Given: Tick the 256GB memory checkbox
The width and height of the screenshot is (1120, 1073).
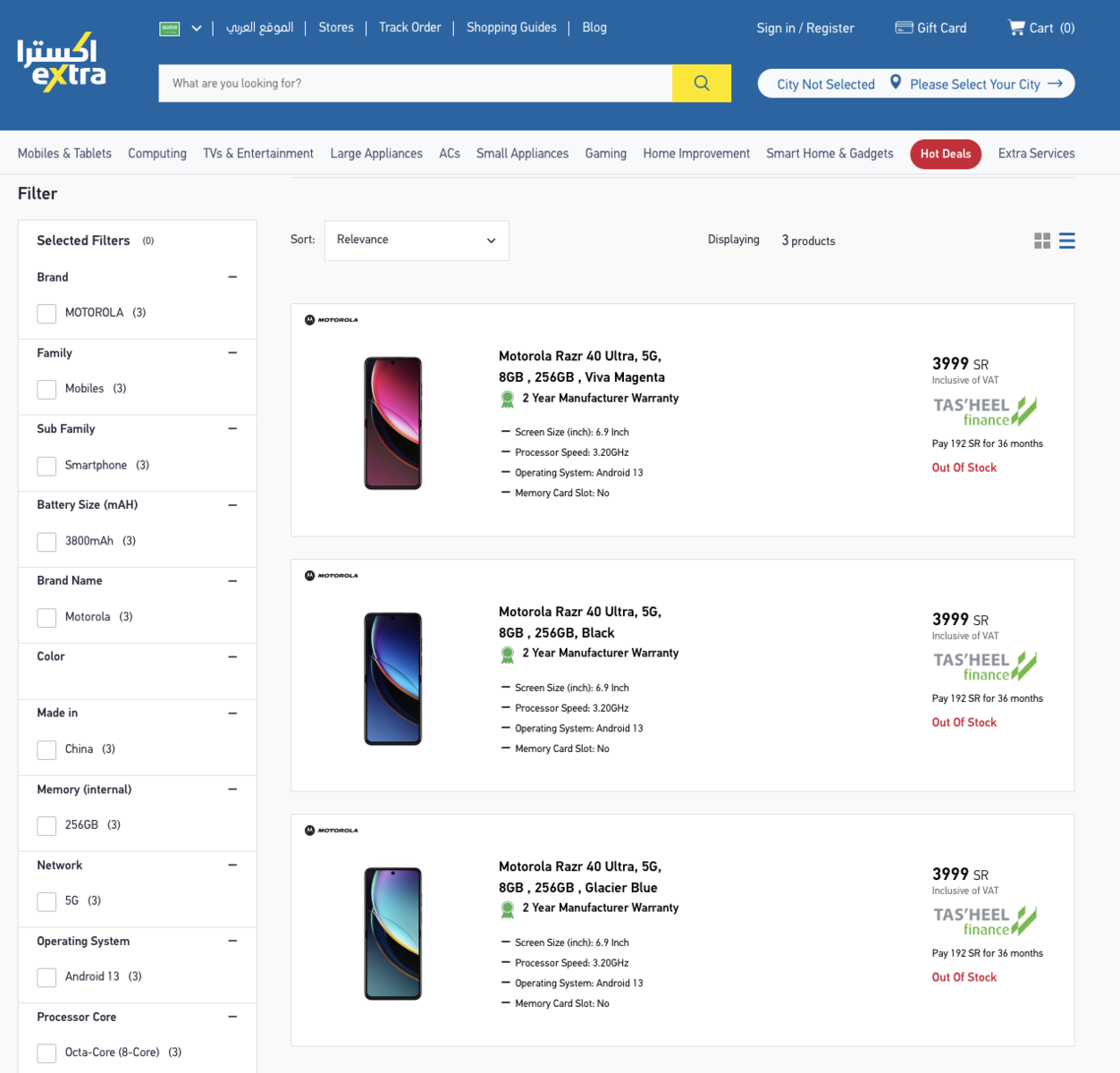Looking at the screenshot, I should pyautogui.click(x=46, y=825).
